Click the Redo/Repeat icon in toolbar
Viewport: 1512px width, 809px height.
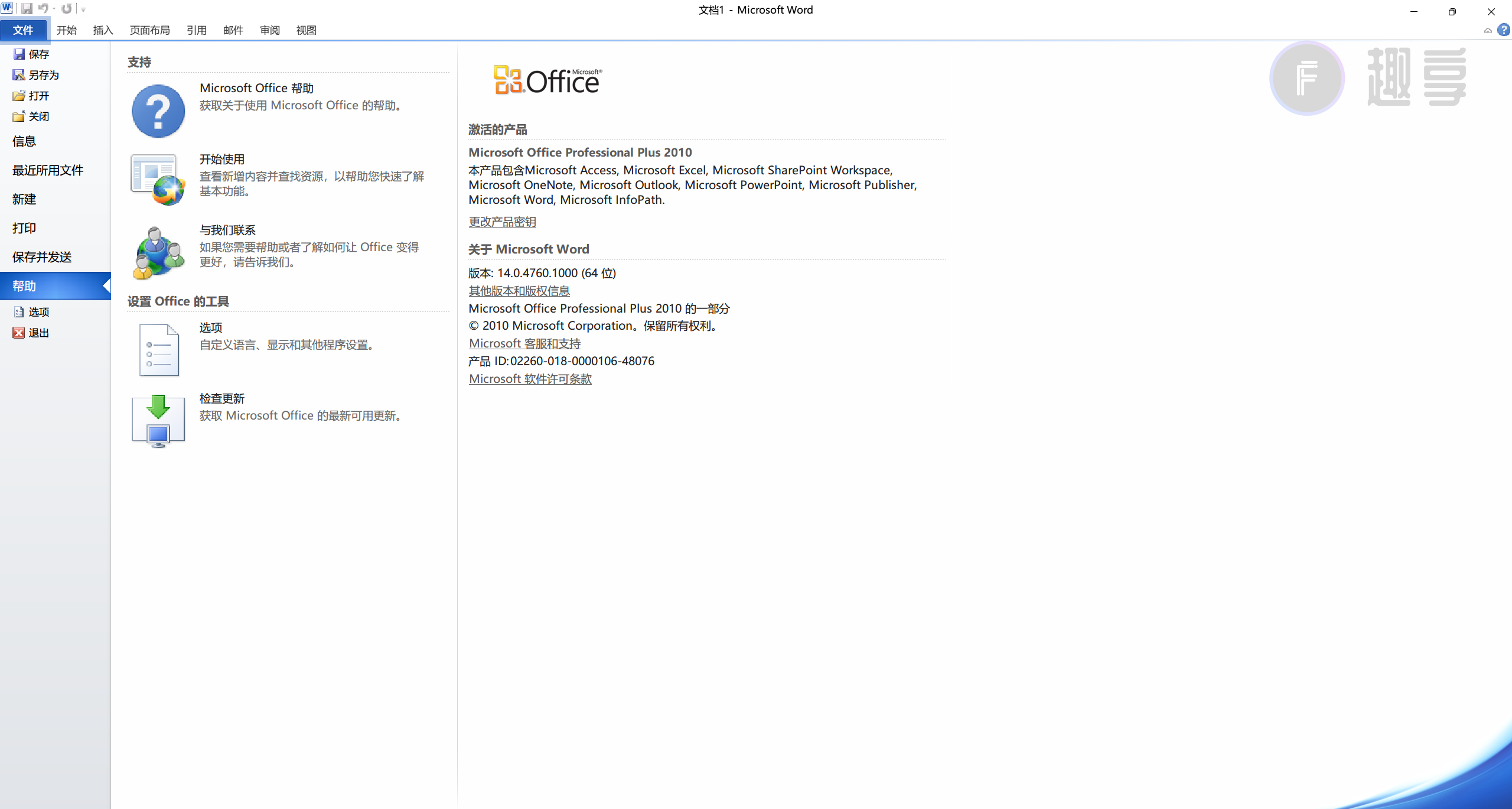[66, 9]
